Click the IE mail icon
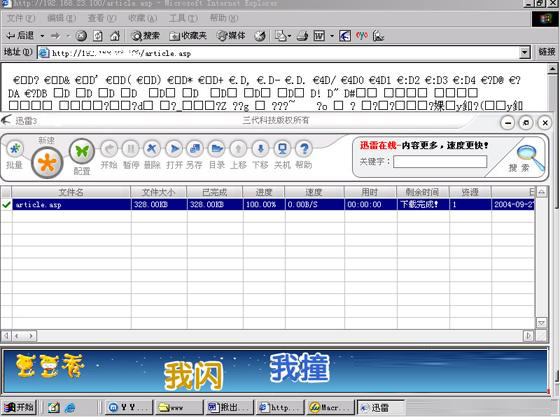560x420 pixels. coord(281,36)
